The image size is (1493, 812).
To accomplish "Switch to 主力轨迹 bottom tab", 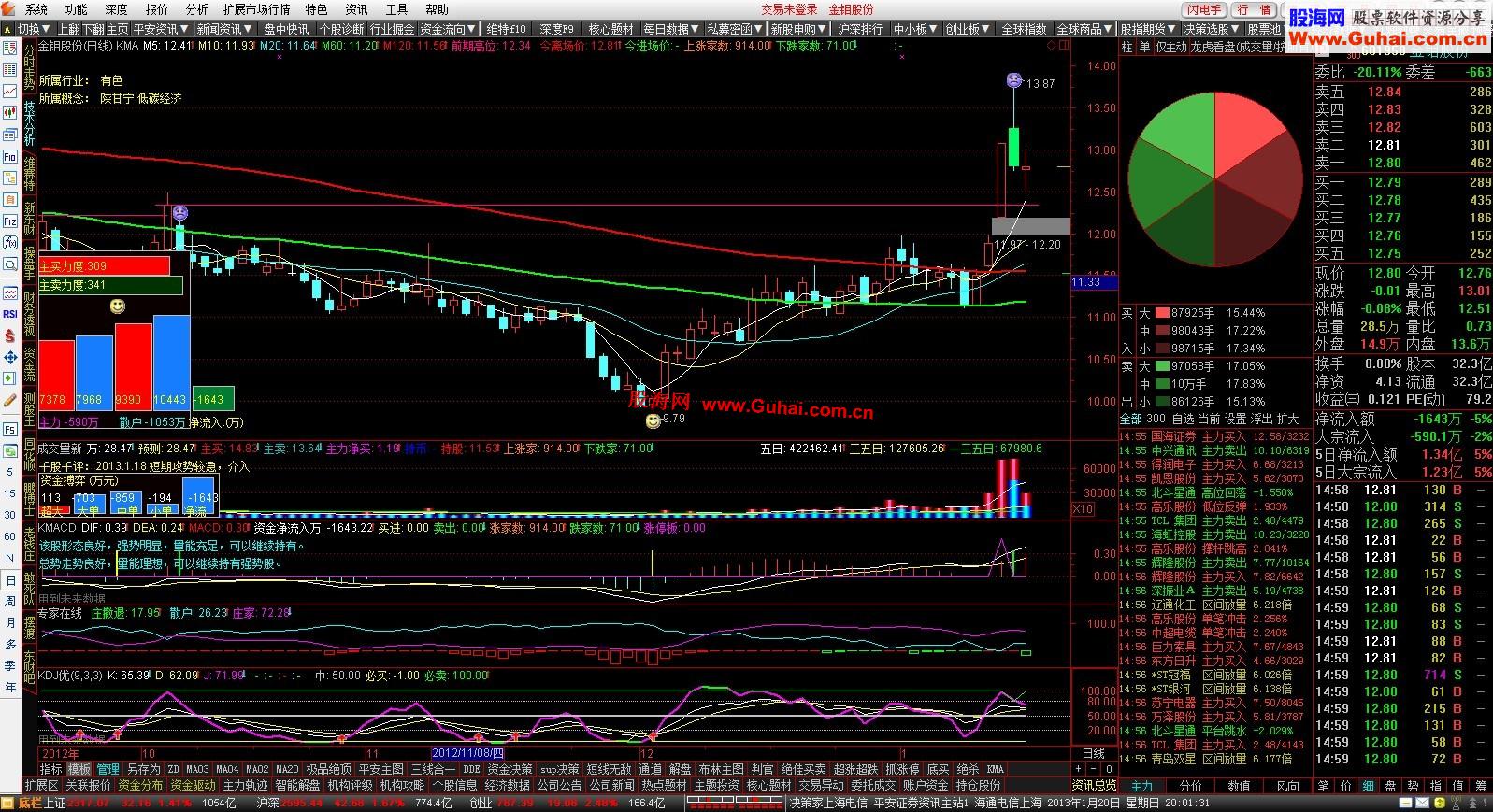I will [x=245, y=786].
